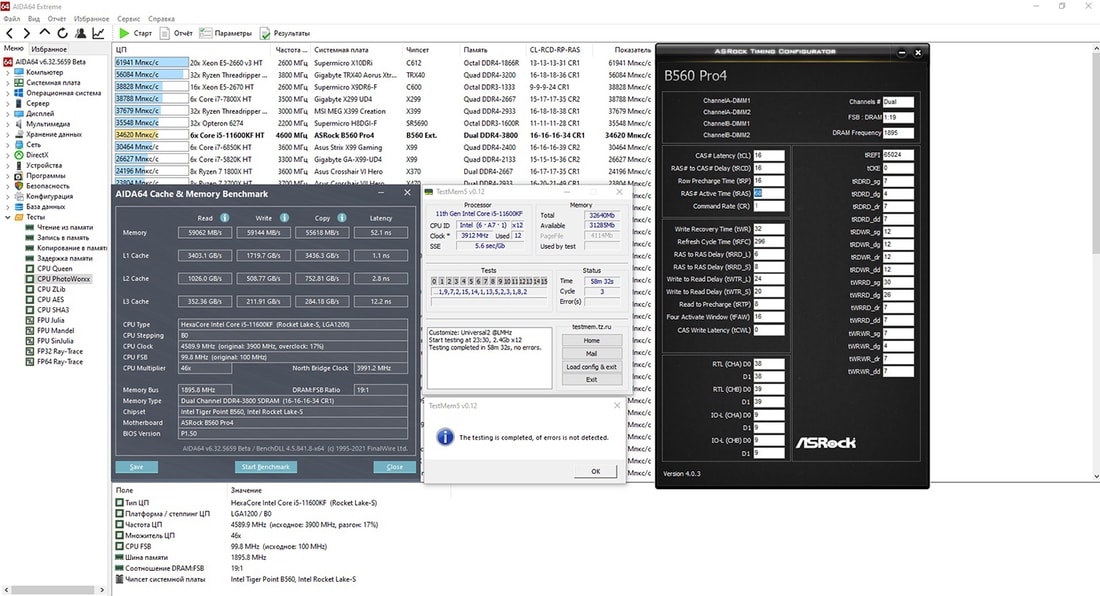Click the Start Benchmark button

(x=265, y=467)
